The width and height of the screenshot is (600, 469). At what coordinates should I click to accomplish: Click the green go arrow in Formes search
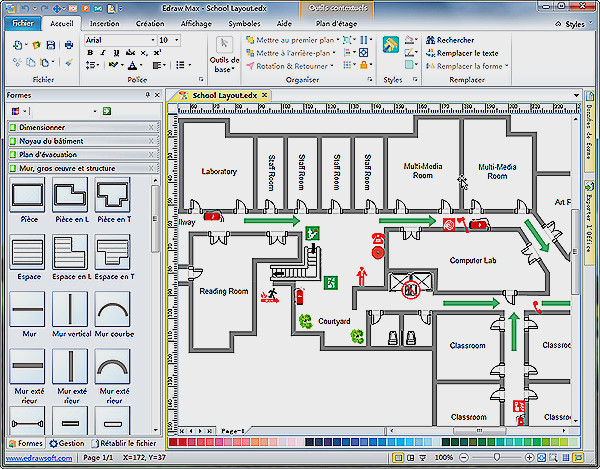[107, 111]
